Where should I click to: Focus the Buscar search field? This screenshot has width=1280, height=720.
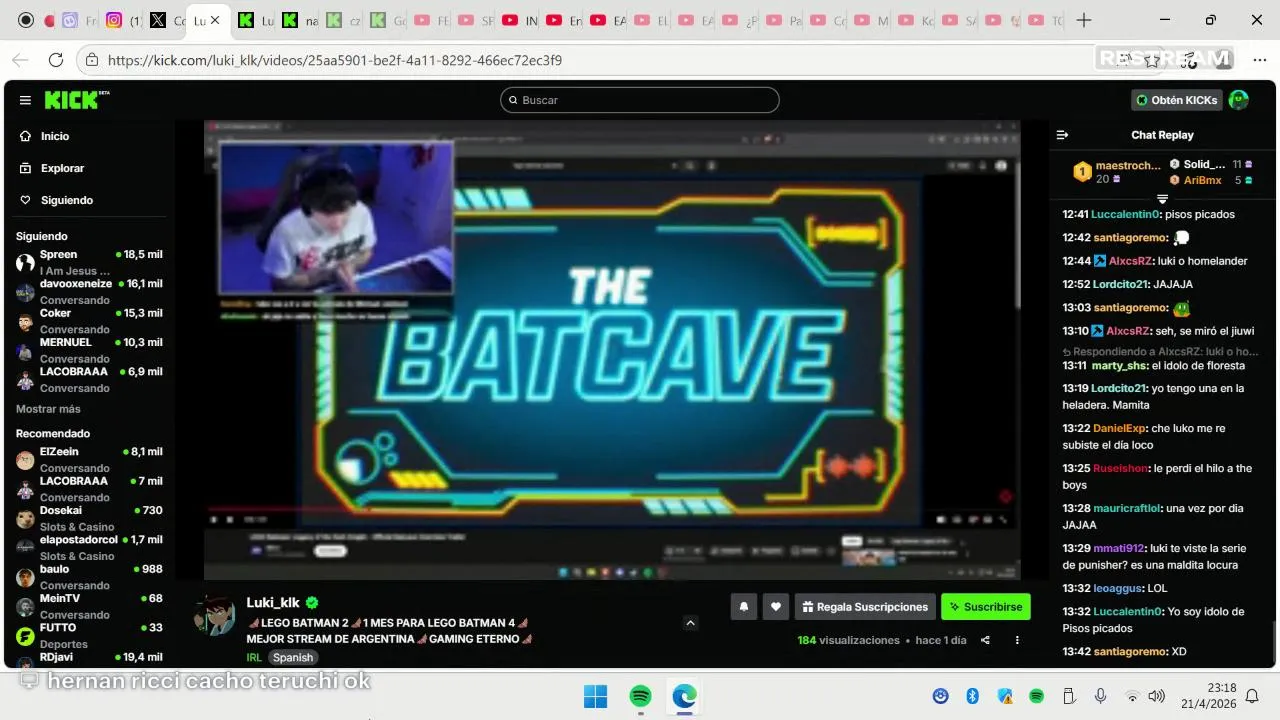point(640,100)
